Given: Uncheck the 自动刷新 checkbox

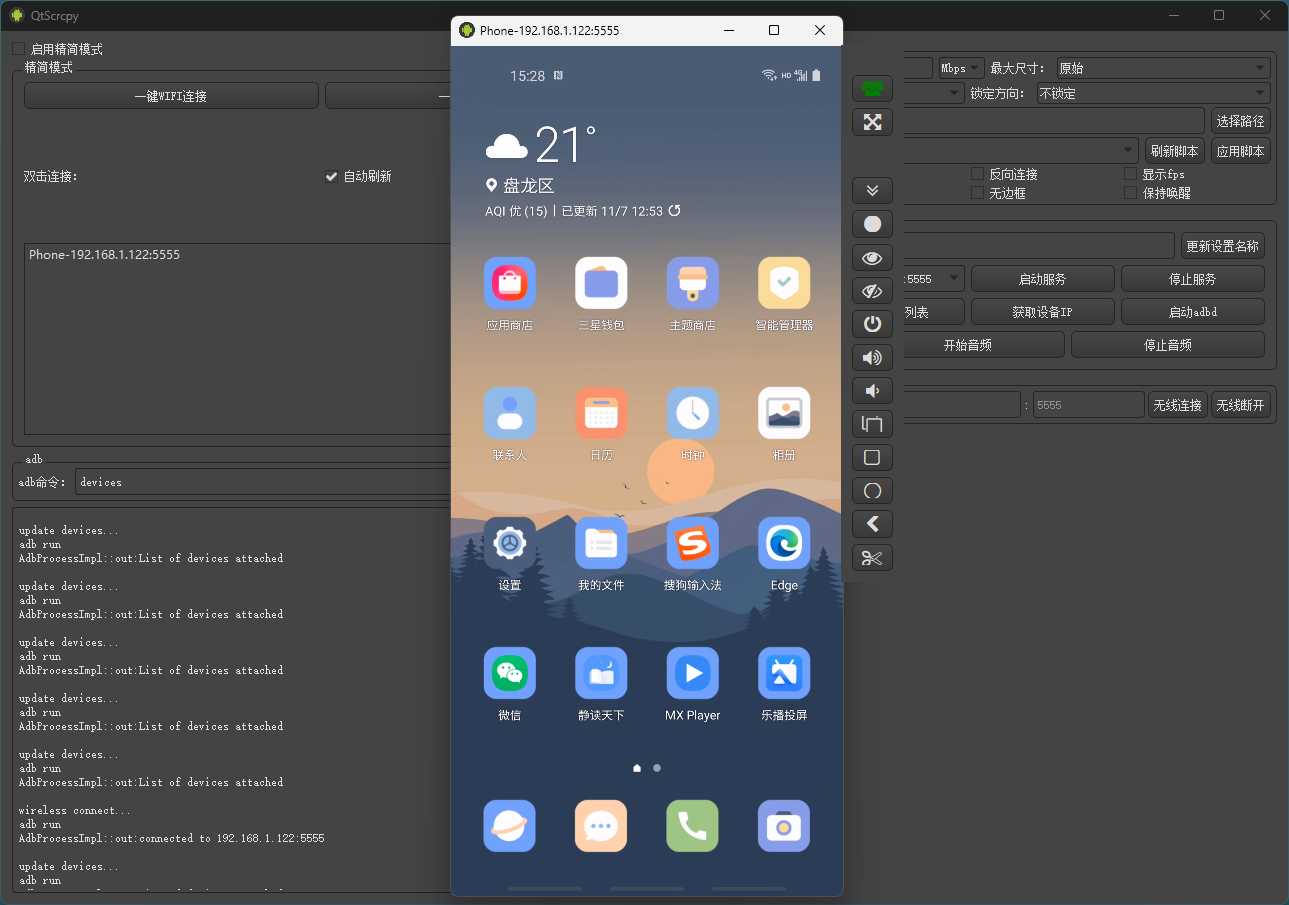Looking at the screenshot, I should 332,176.
